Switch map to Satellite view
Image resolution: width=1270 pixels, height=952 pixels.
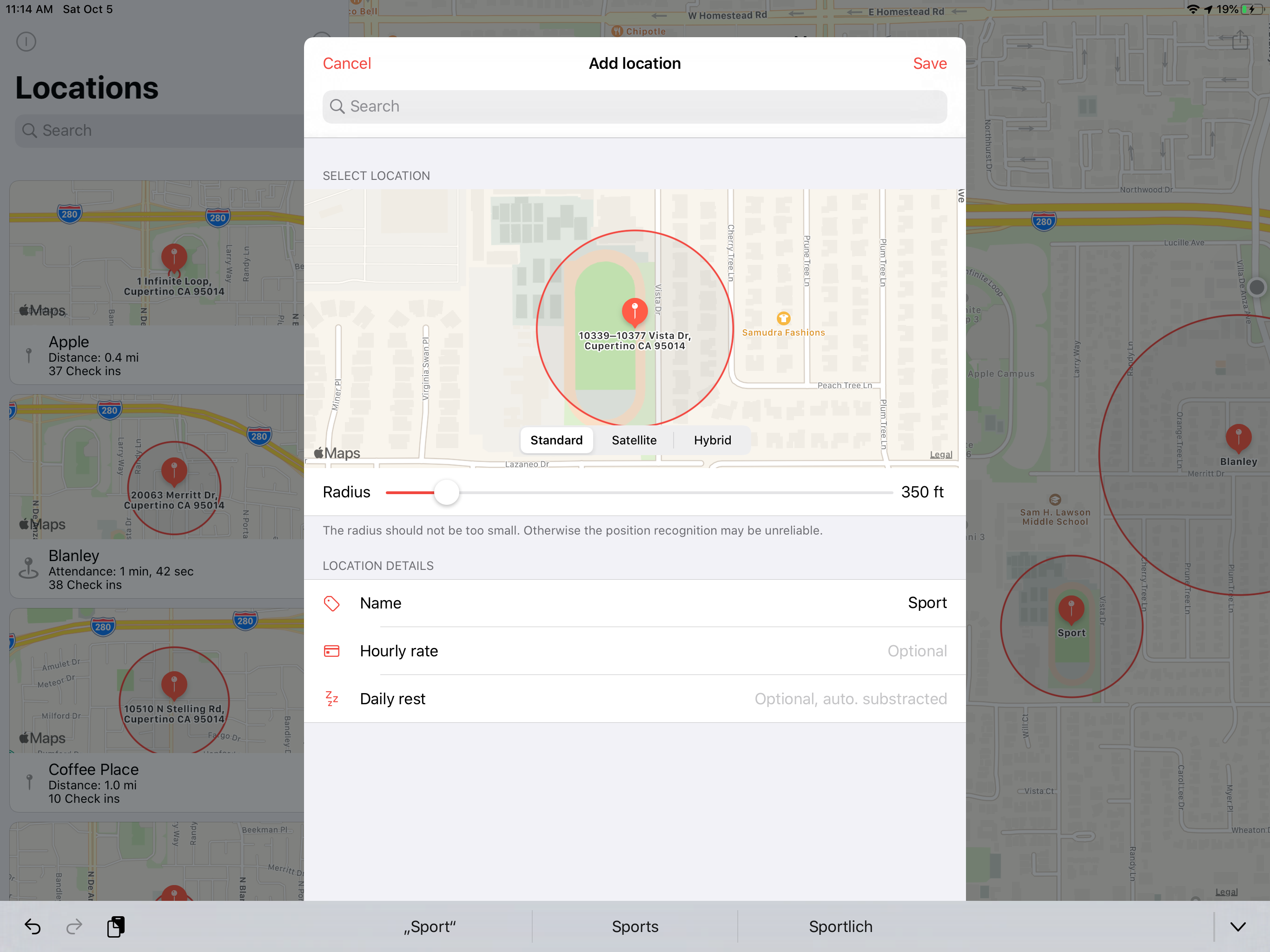pos(634,440)
